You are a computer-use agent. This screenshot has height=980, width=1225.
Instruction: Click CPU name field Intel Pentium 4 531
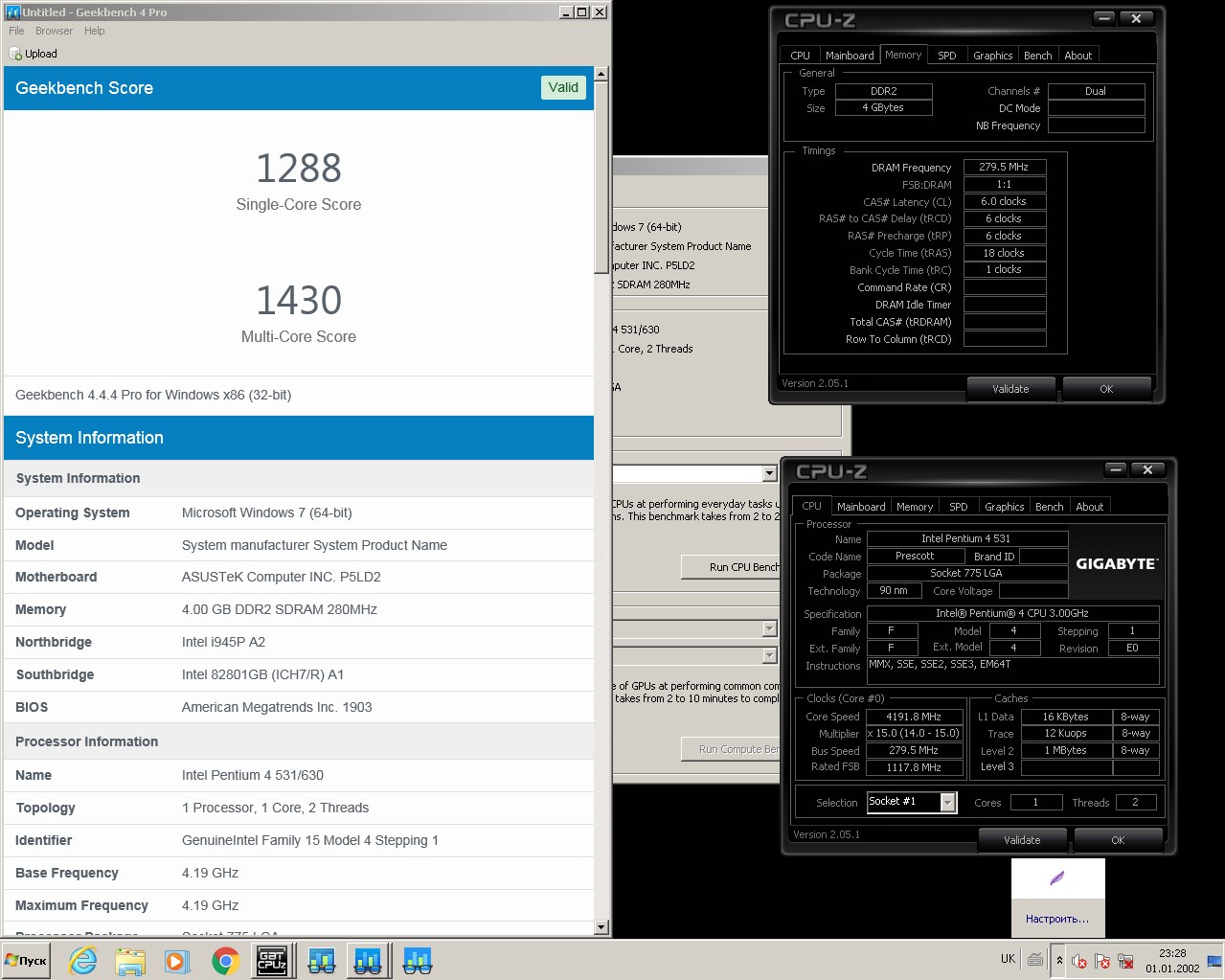965,539
